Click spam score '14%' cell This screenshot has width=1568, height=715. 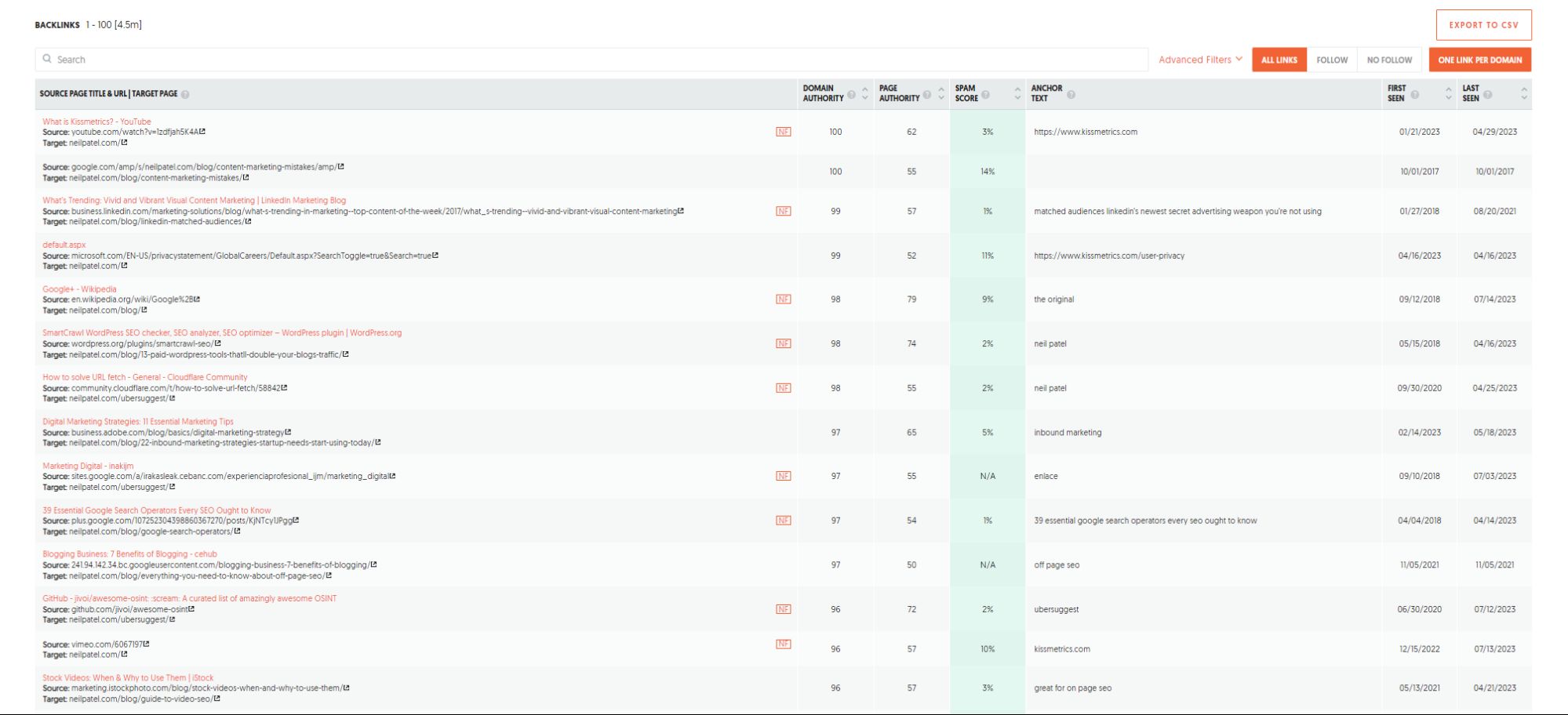coord(987,172)
